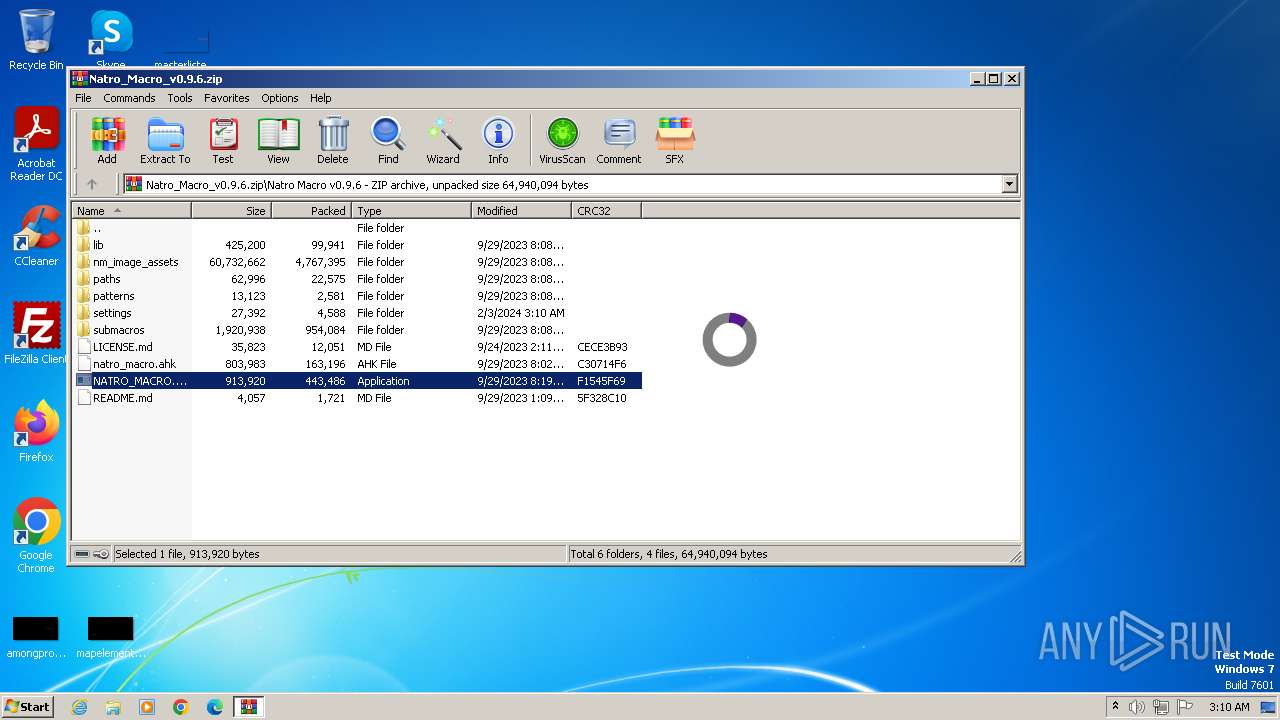Click the View file icon
Image resolution: width=1280 pixels, height=720 pixels.
click(x=278, y=141)
